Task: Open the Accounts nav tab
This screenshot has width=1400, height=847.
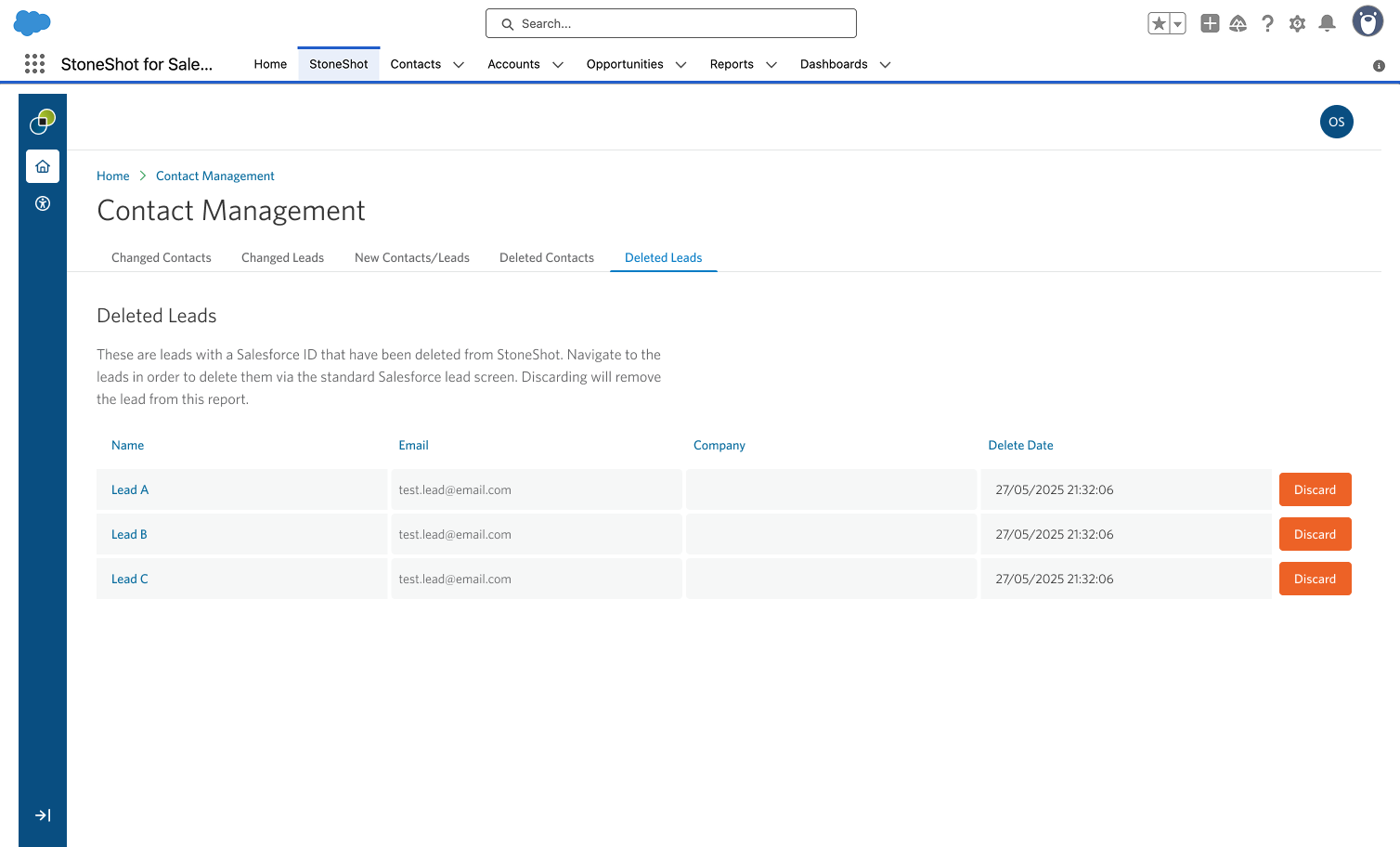Action: click(x=513, y=64)
